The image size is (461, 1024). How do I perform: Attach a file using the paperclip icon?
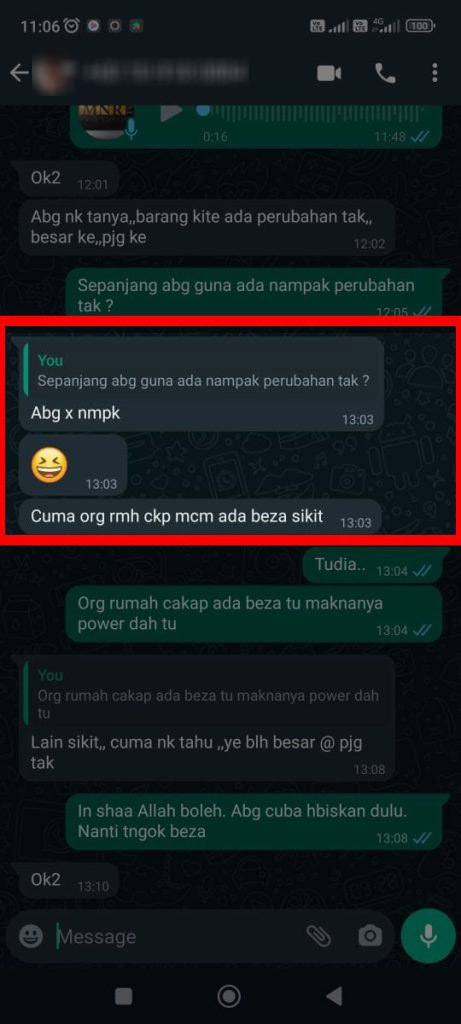(319, 936)
